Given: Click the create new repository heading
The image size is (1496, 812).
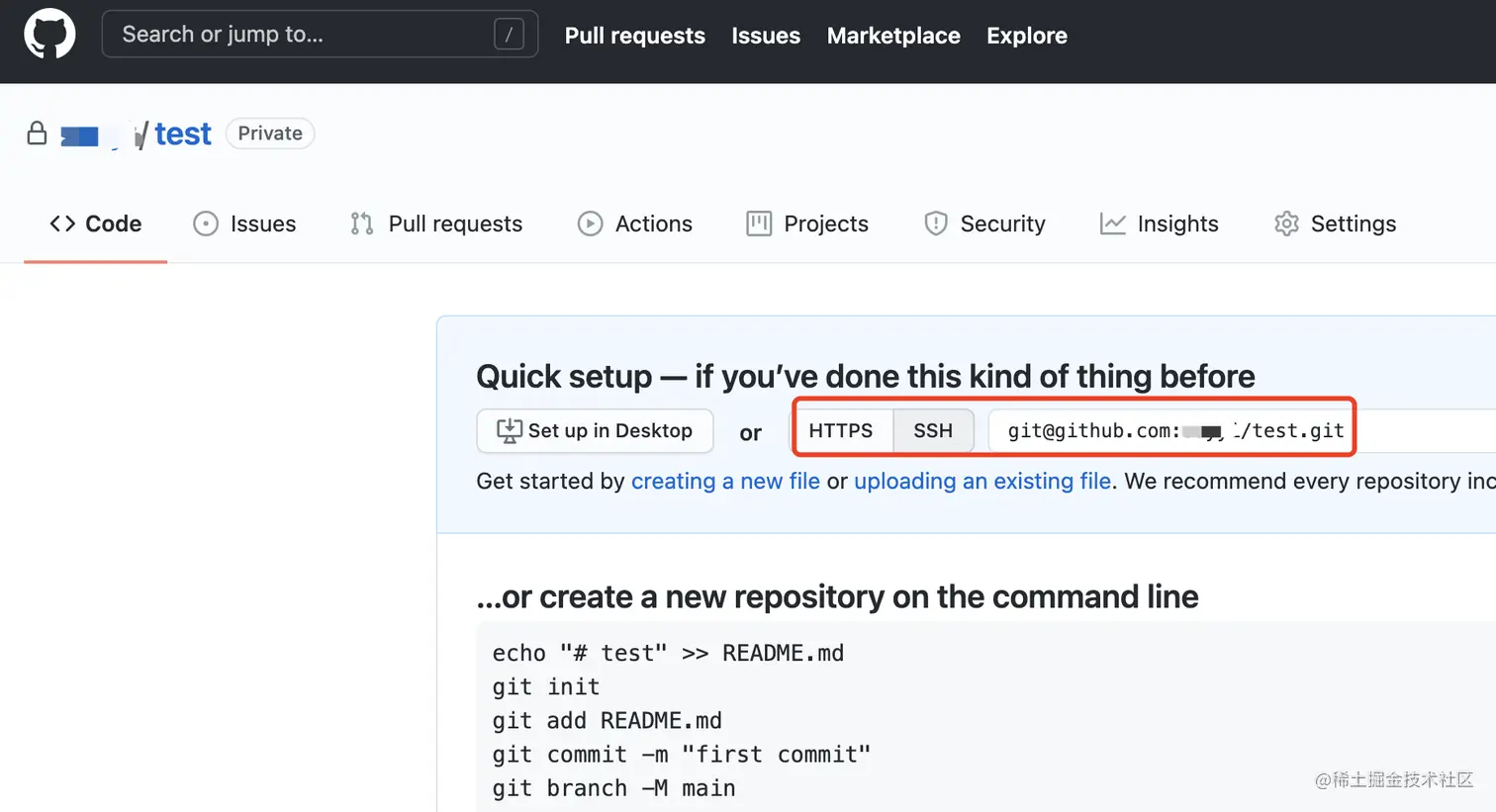Looking at the screenshot, I should 837,597.
